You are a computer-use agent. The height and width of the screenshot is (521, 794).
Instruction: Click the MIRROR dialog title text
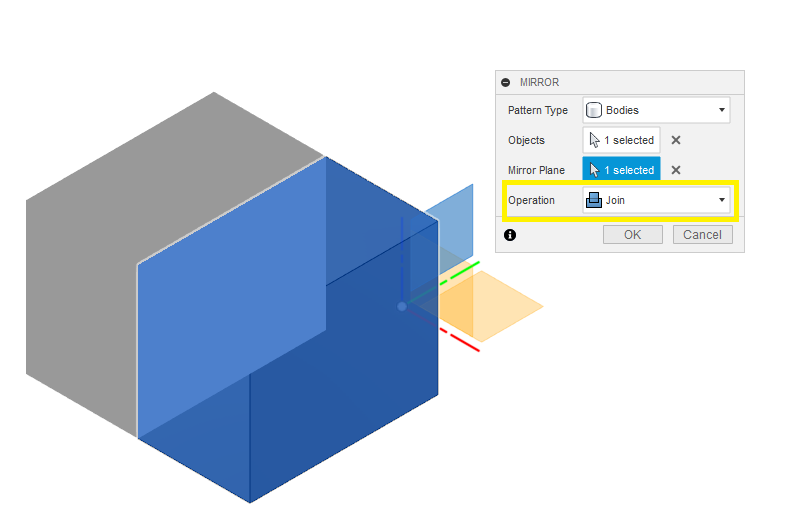coord(539,82)
